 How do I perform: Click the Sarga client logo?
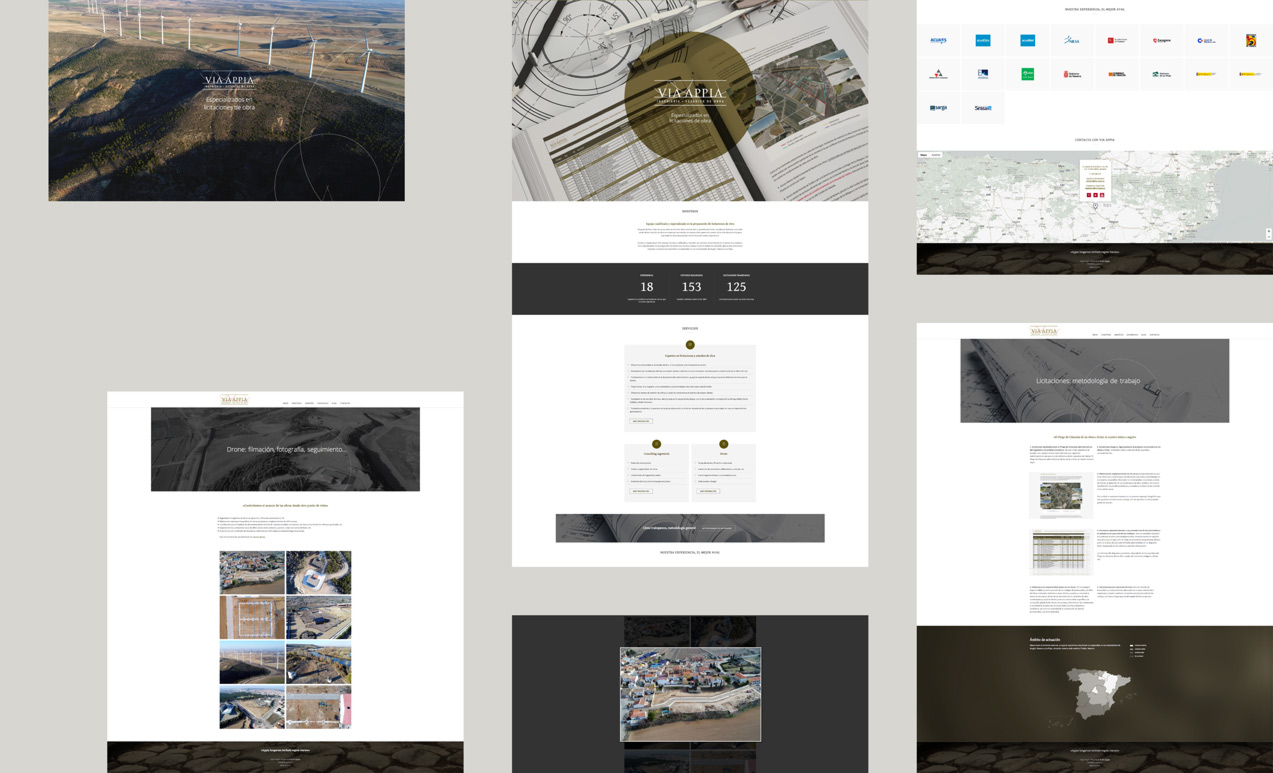pyautogui.click(x=938, y=108)
